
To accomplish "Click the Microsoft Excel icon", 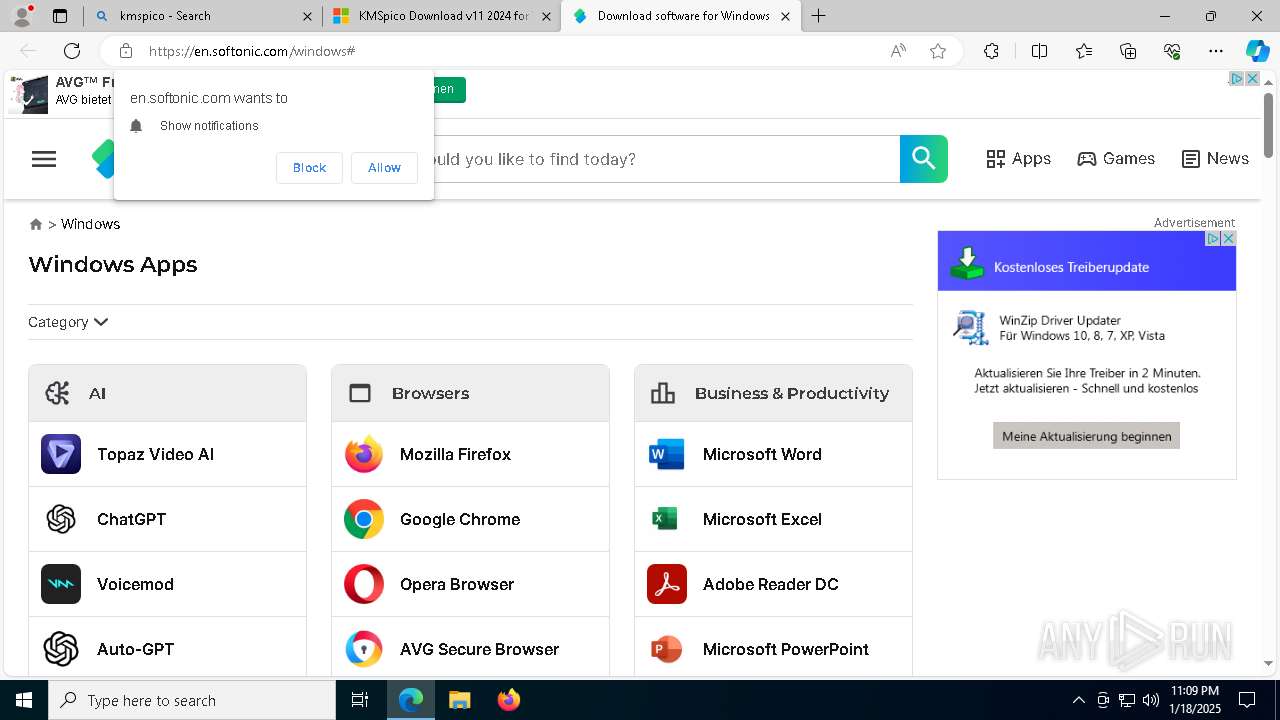I will click(x=667, y=519).
